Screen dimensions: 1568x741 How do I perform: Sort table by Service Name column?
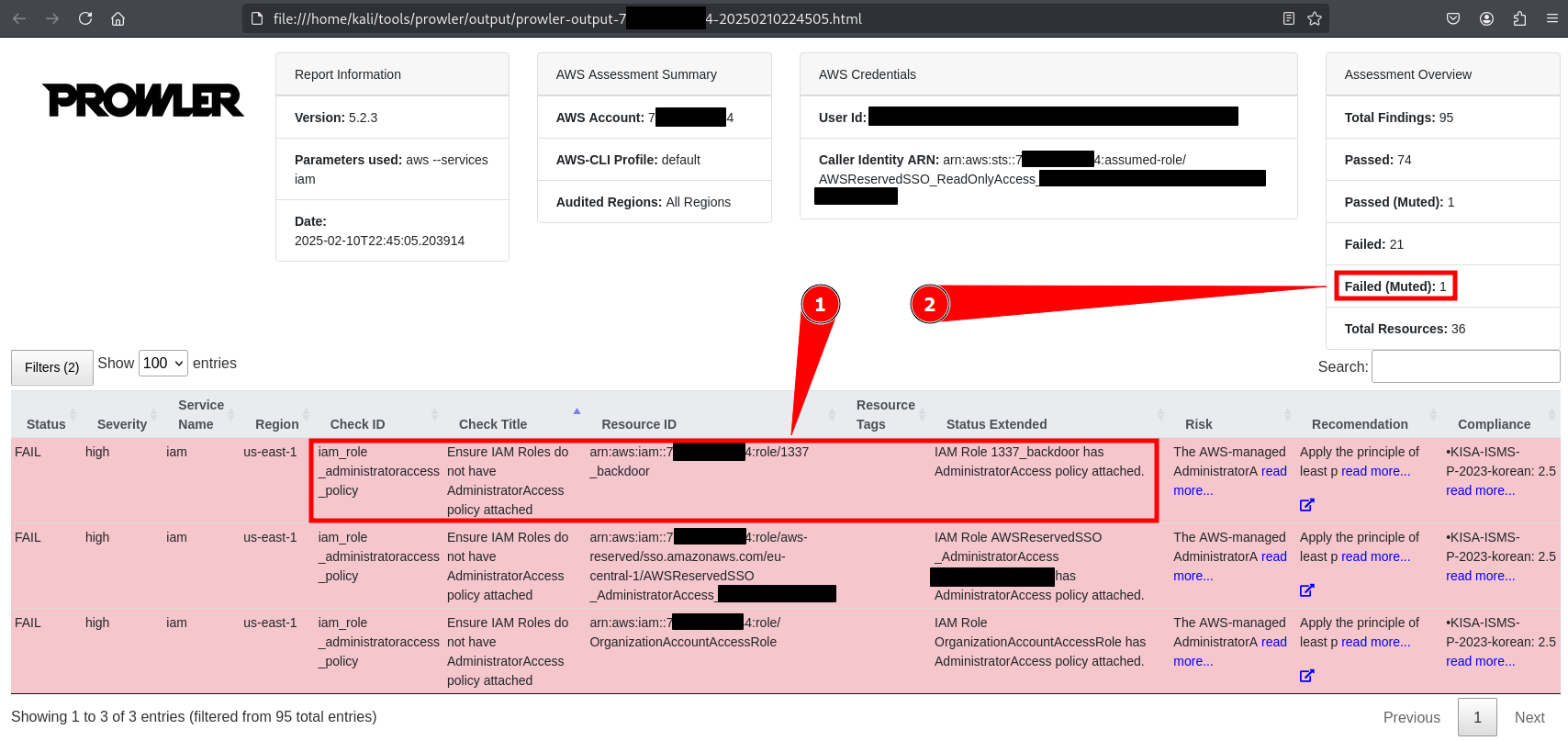point(201,414)
